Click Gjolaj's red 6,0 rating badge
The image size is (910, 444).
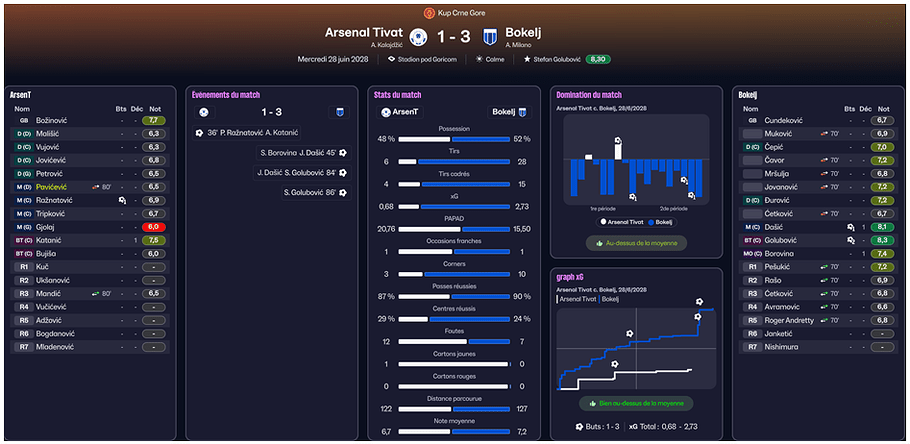point(154,227)
